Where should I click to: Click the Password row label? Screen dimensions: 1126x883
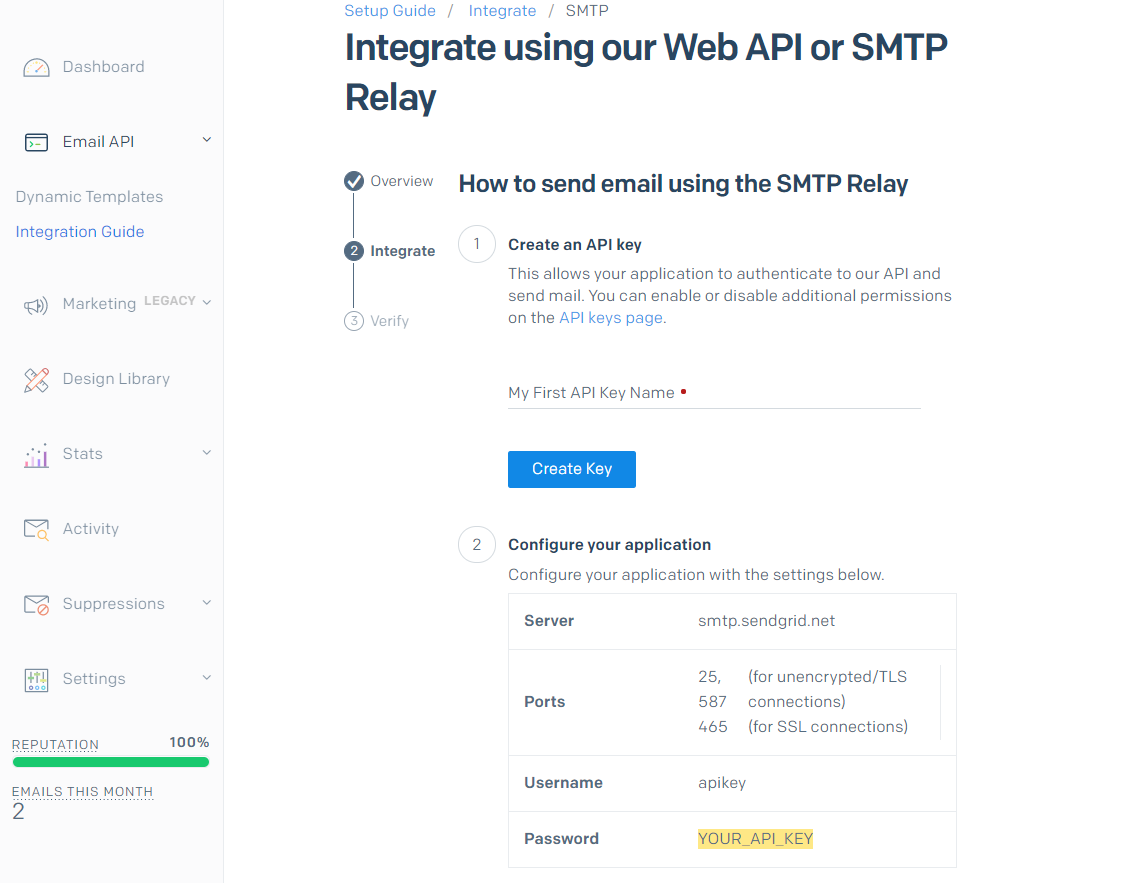561,838
